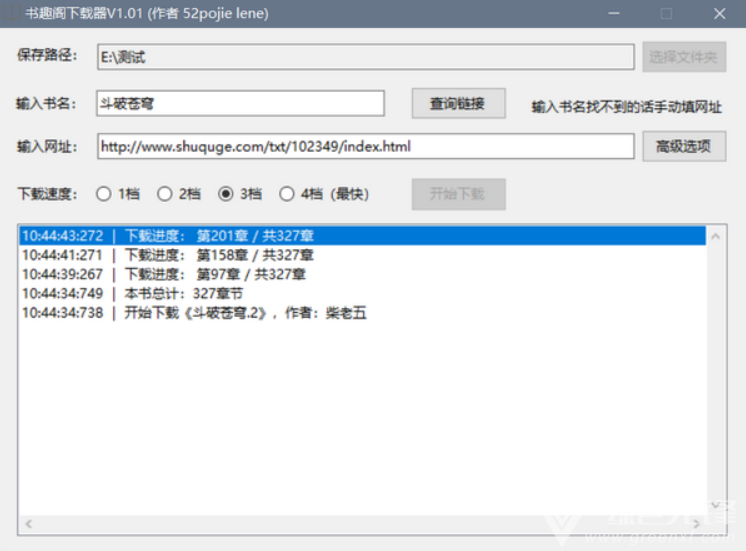Focus the 保存路径 save path field
Image resolution: width=746 pixels, height=551 pixels.
coord(365,57)
